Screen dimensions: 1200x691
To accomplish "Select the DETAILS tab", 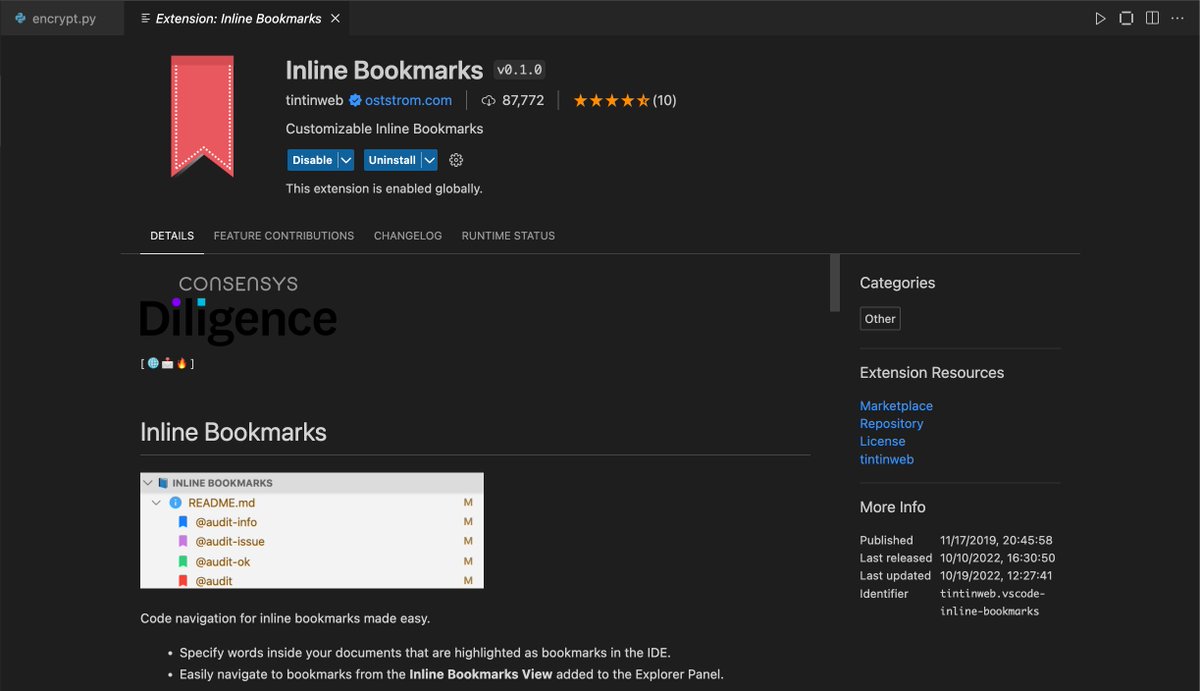I will [172, 236].
